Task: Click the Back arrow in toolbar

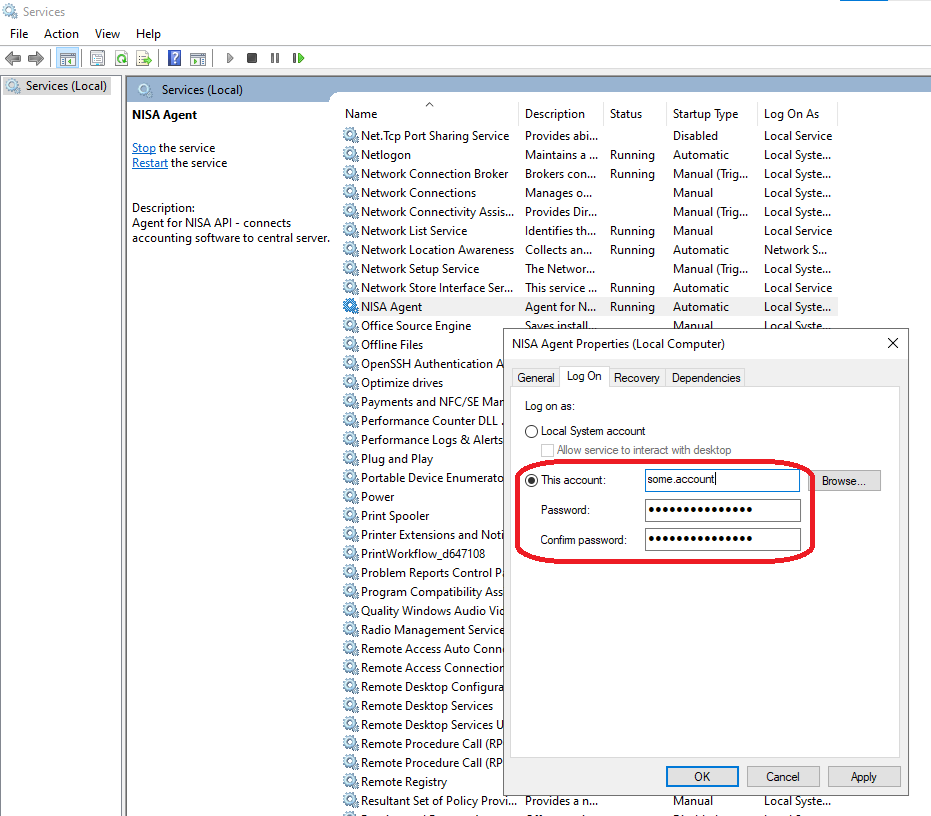Action: [13, 59]
